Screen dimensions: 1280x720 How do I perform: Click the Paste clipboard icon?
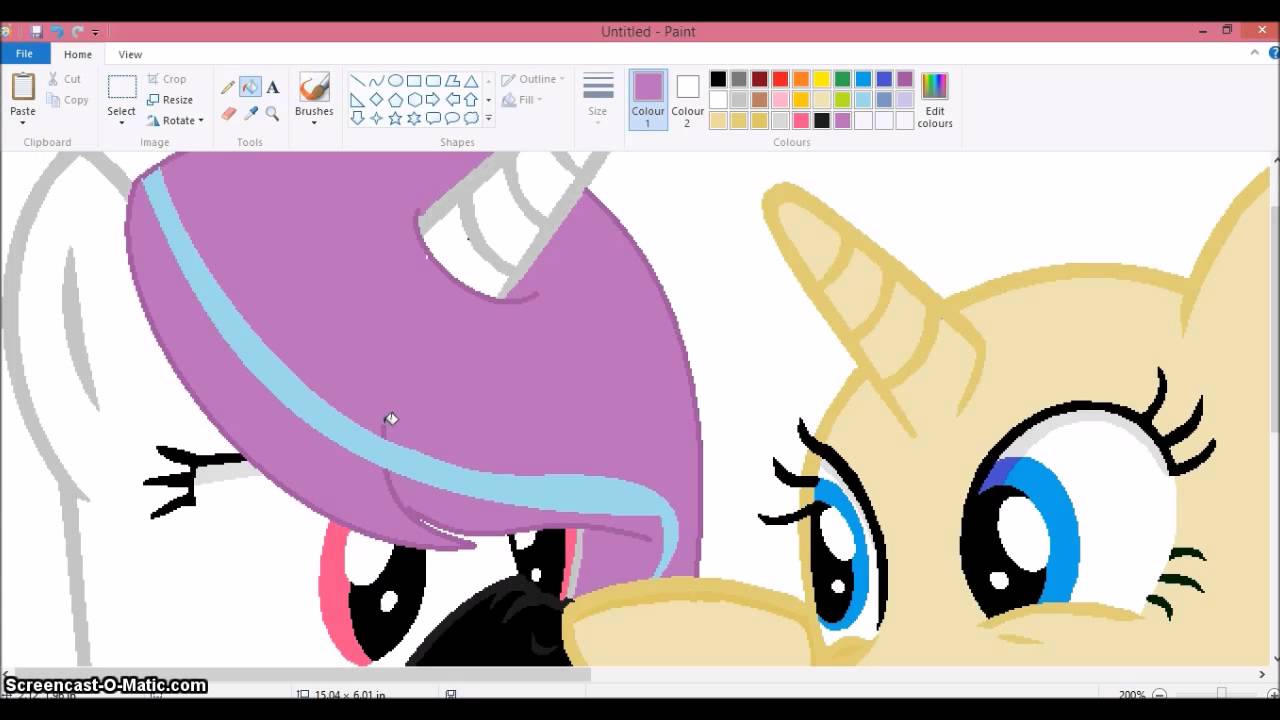point(23,86)
